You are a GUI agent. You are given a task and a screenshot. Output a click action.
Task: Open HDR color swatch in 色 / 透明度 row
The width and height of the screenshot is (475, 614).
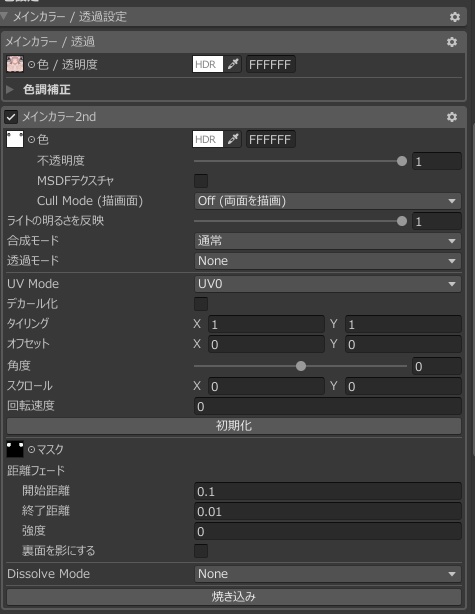click(208, 64)
